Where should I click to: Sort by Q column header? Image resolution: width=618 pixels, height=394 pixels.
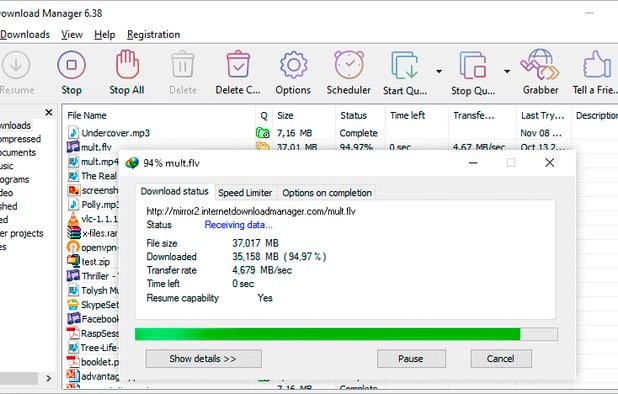264,115
